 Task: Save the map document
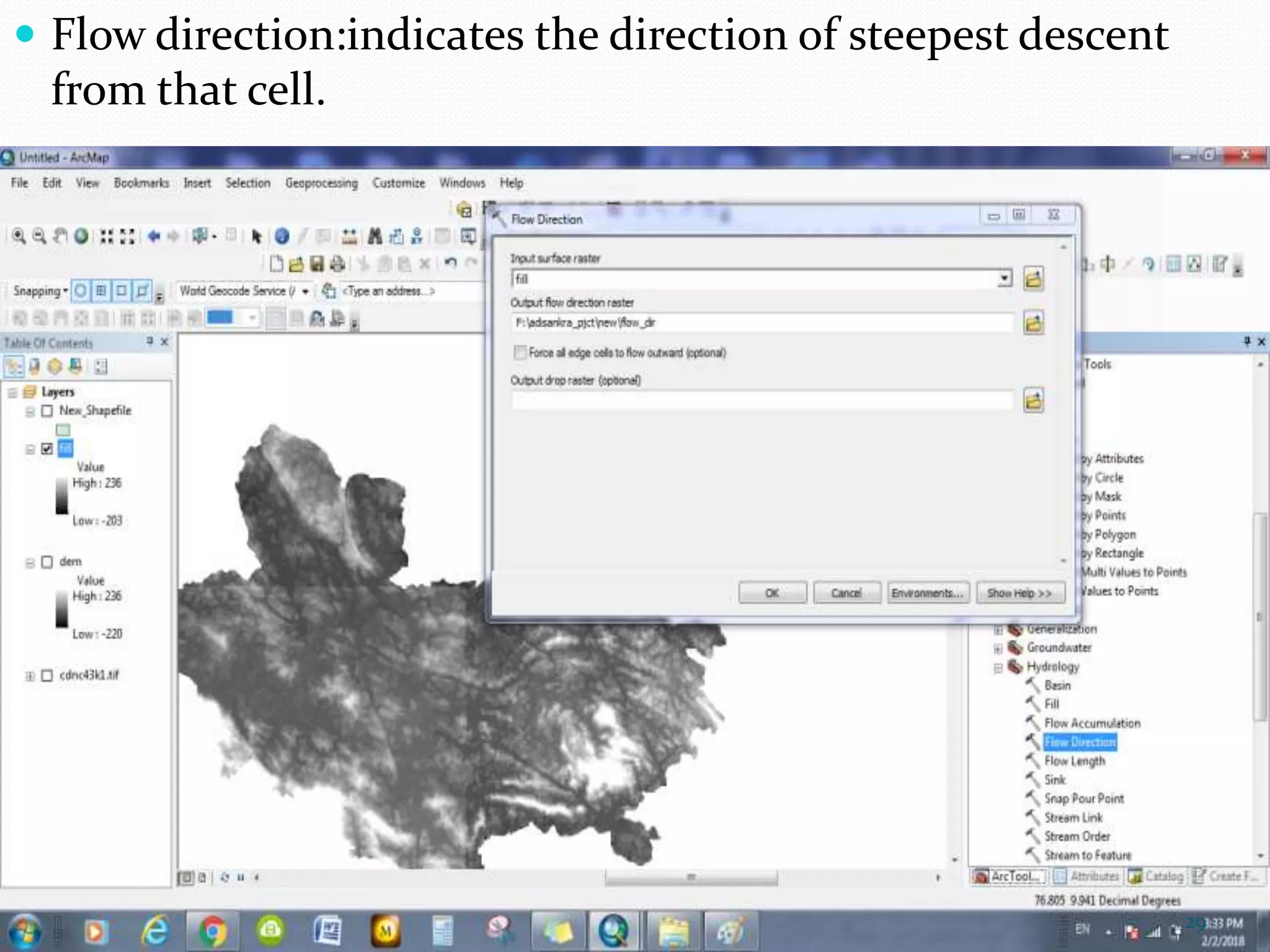click(x=317, y=264)
